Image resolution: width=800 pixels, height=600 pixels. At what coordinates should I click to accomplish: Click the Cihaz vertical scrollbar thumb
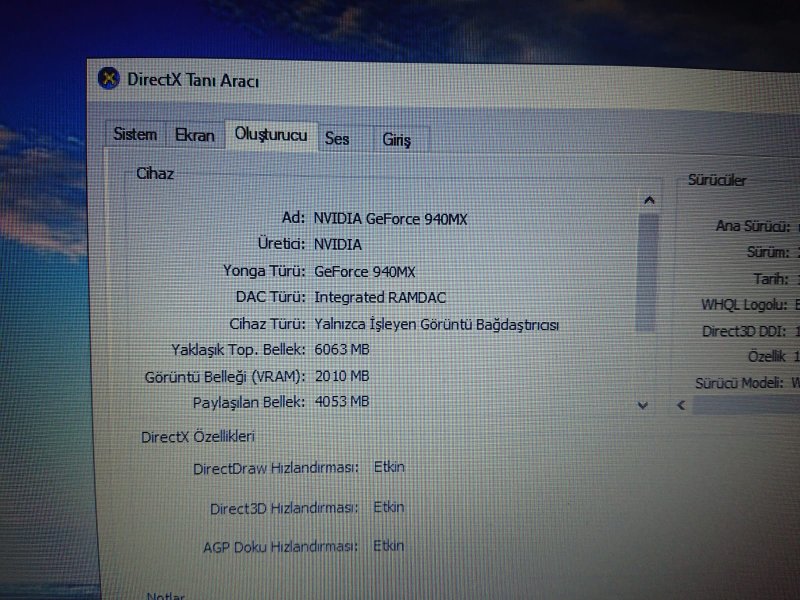coord(647,272)
